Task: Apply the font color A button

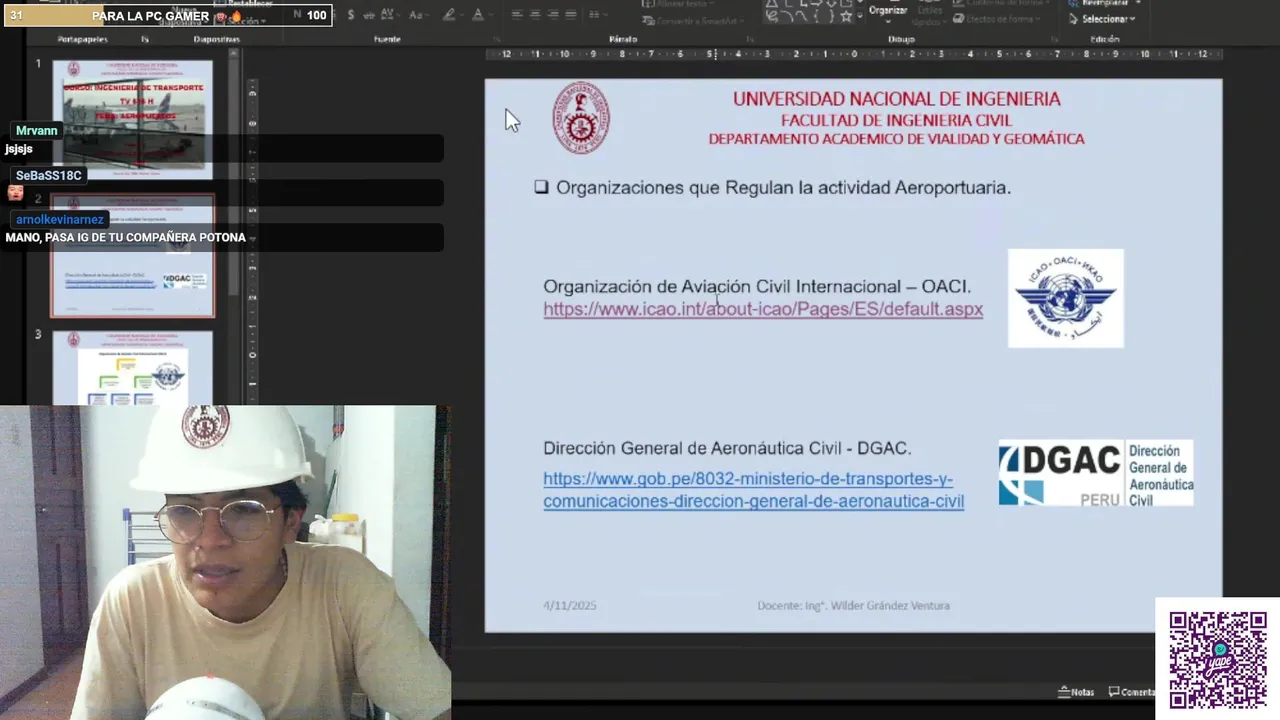Action: (x=478, y=15)
